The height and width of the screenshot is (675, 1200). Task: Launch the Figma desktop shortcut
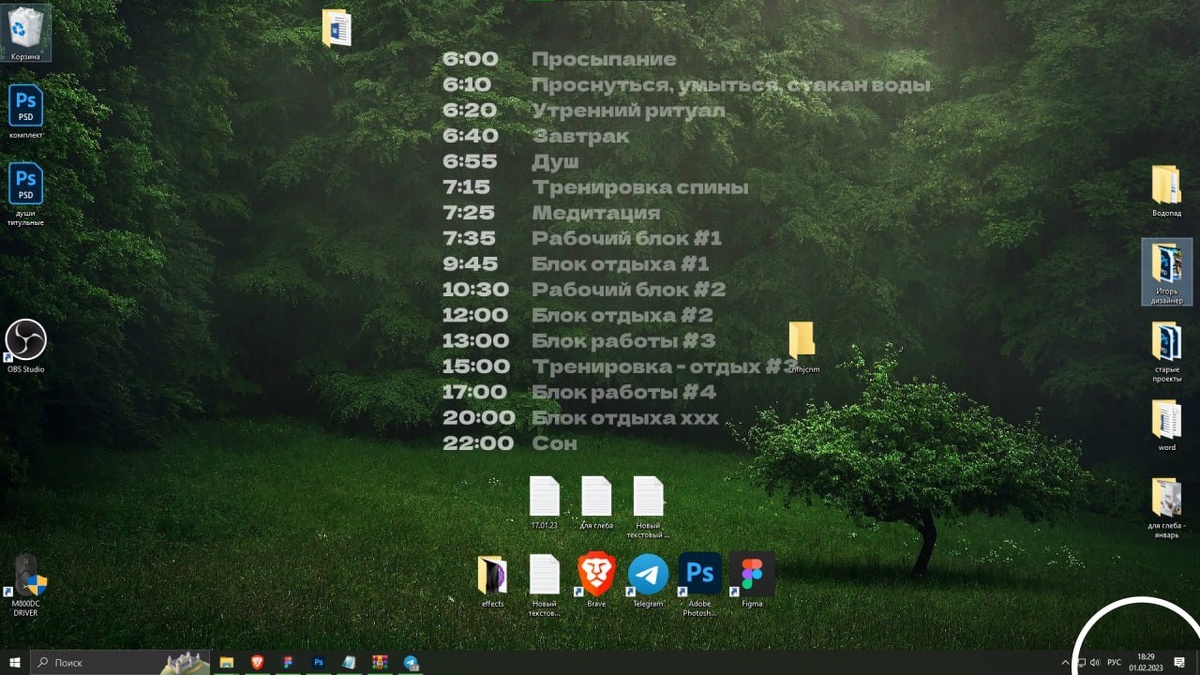click(752, 580)
